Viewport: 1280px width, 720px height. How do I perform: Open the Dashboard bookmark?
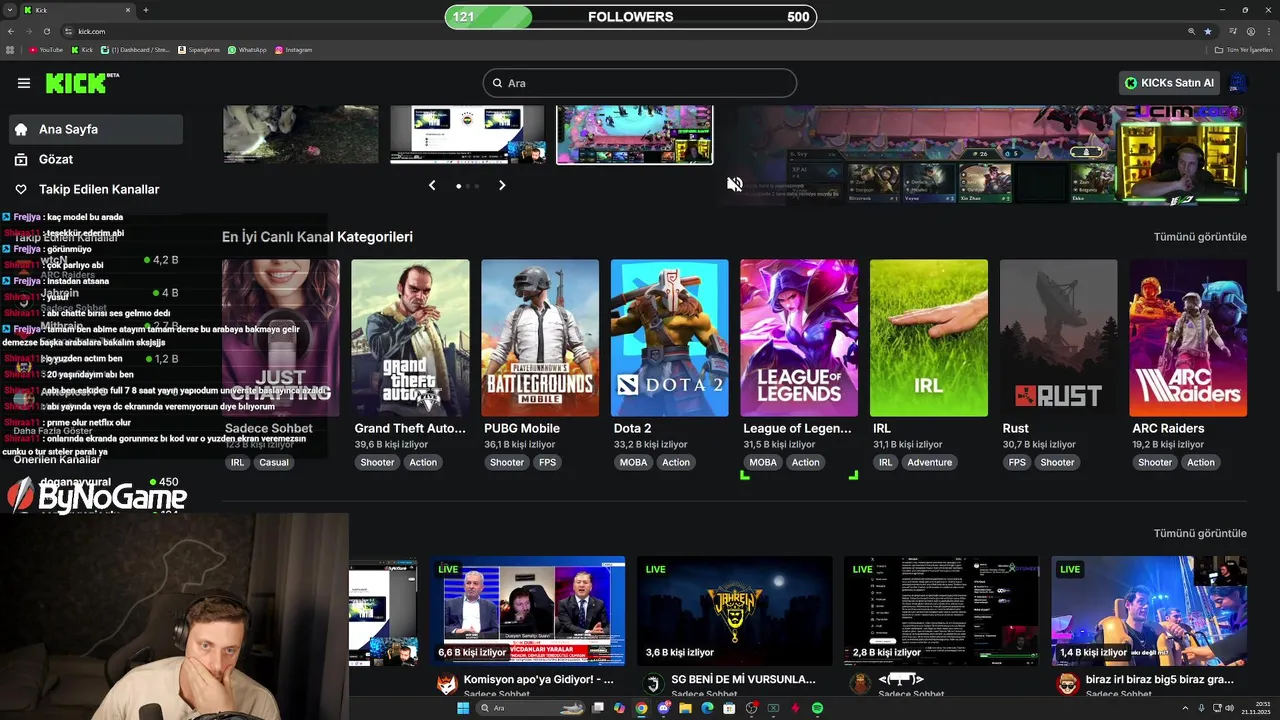tap(135, 50)
